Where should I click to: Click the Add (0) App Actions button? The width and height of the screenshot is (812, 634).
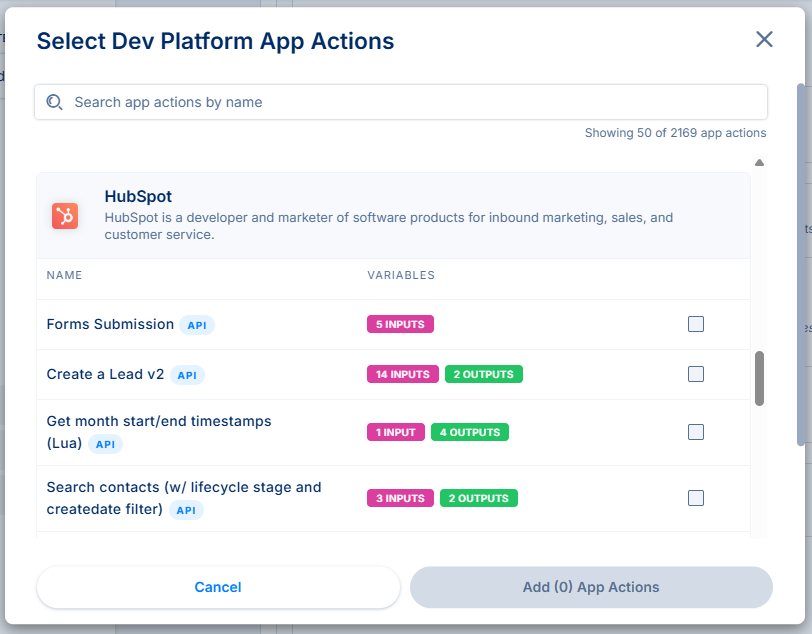point(591,587)
